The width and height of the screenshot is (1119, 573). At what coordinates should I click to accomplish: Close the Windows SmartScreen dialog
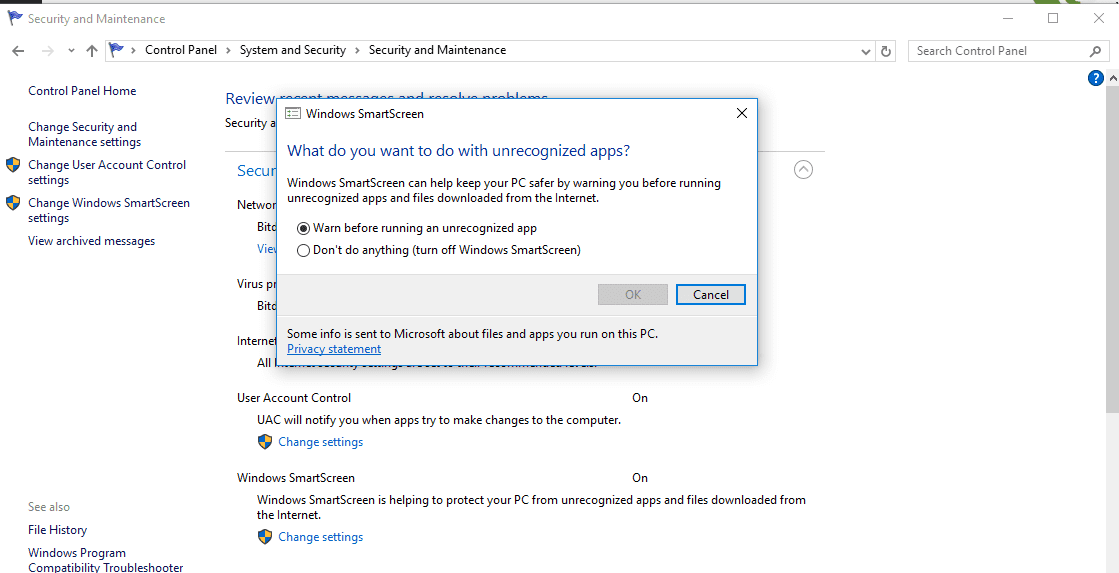(x=741, y=113)
